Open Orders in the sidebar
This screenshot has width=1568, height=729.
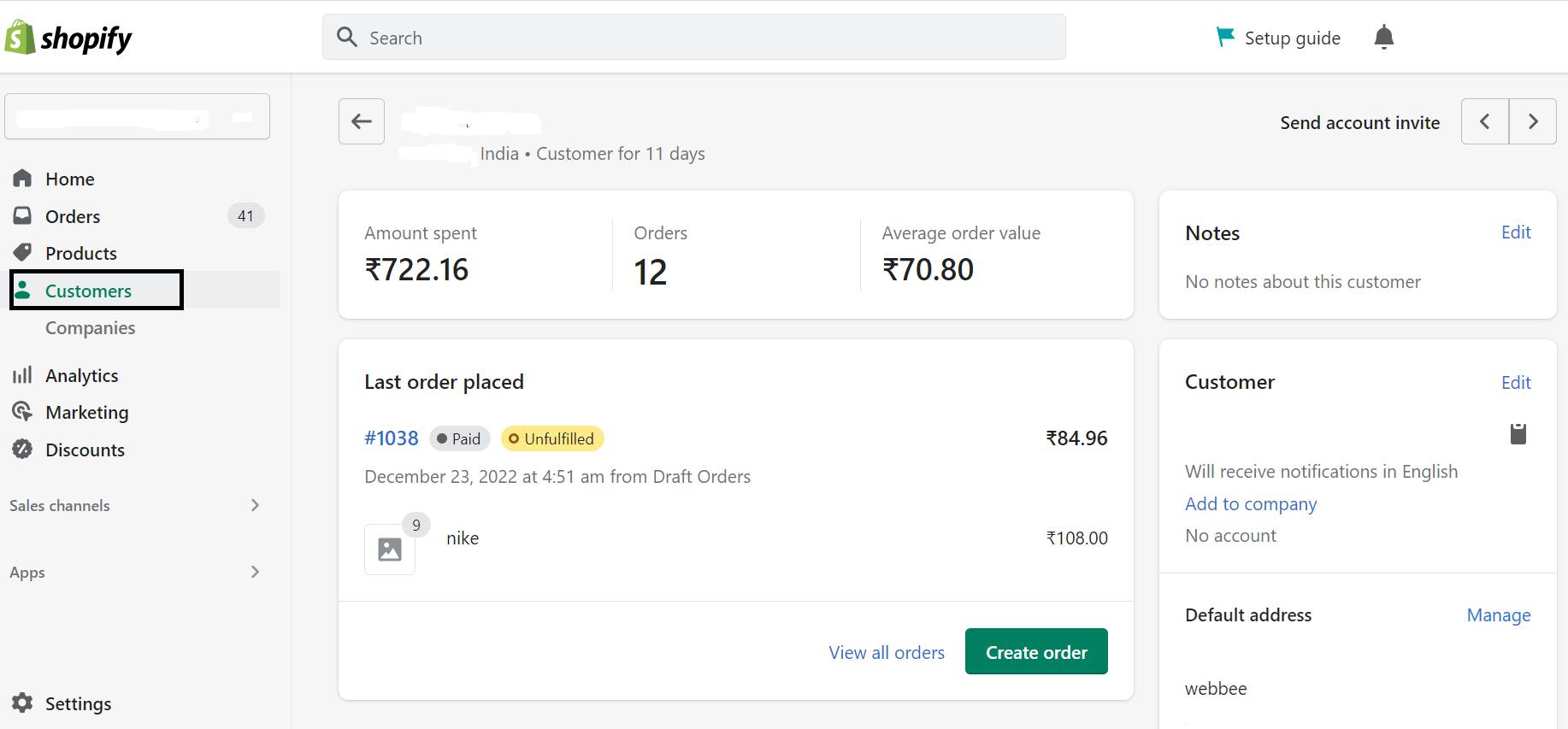tap(73, 216)
